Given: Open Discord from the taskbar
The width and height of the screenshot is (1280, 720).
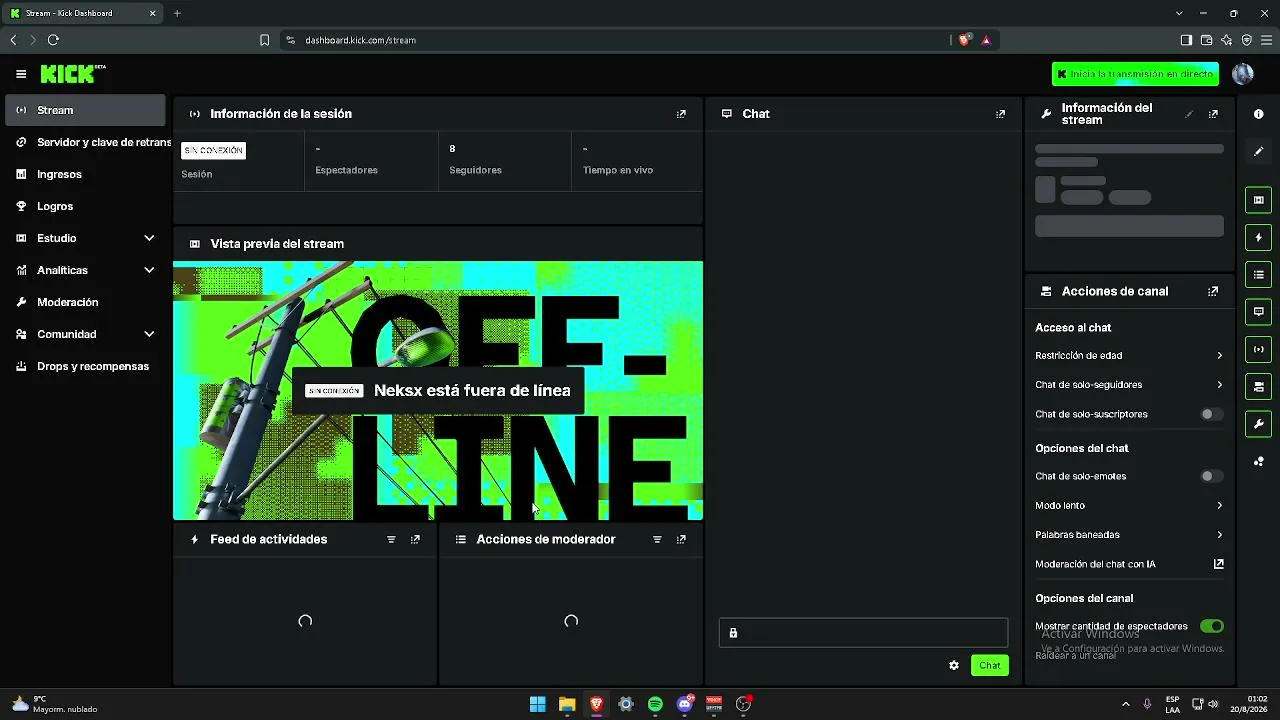Looking at the screenshot, I should [x=685, y=704].
